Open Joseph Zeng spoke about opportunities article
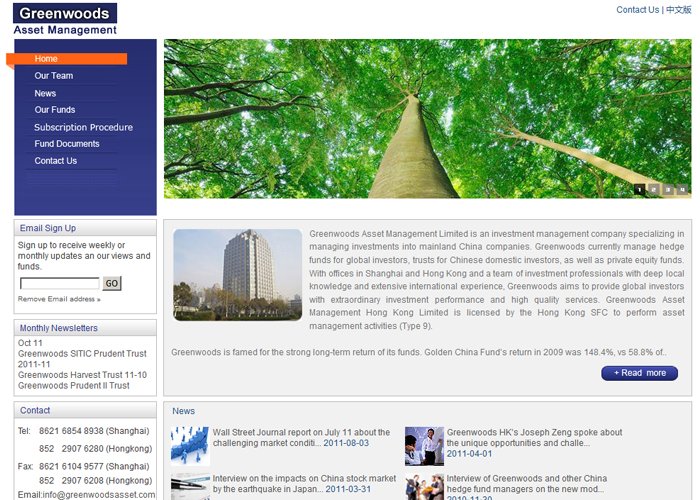 click(534, 438)
